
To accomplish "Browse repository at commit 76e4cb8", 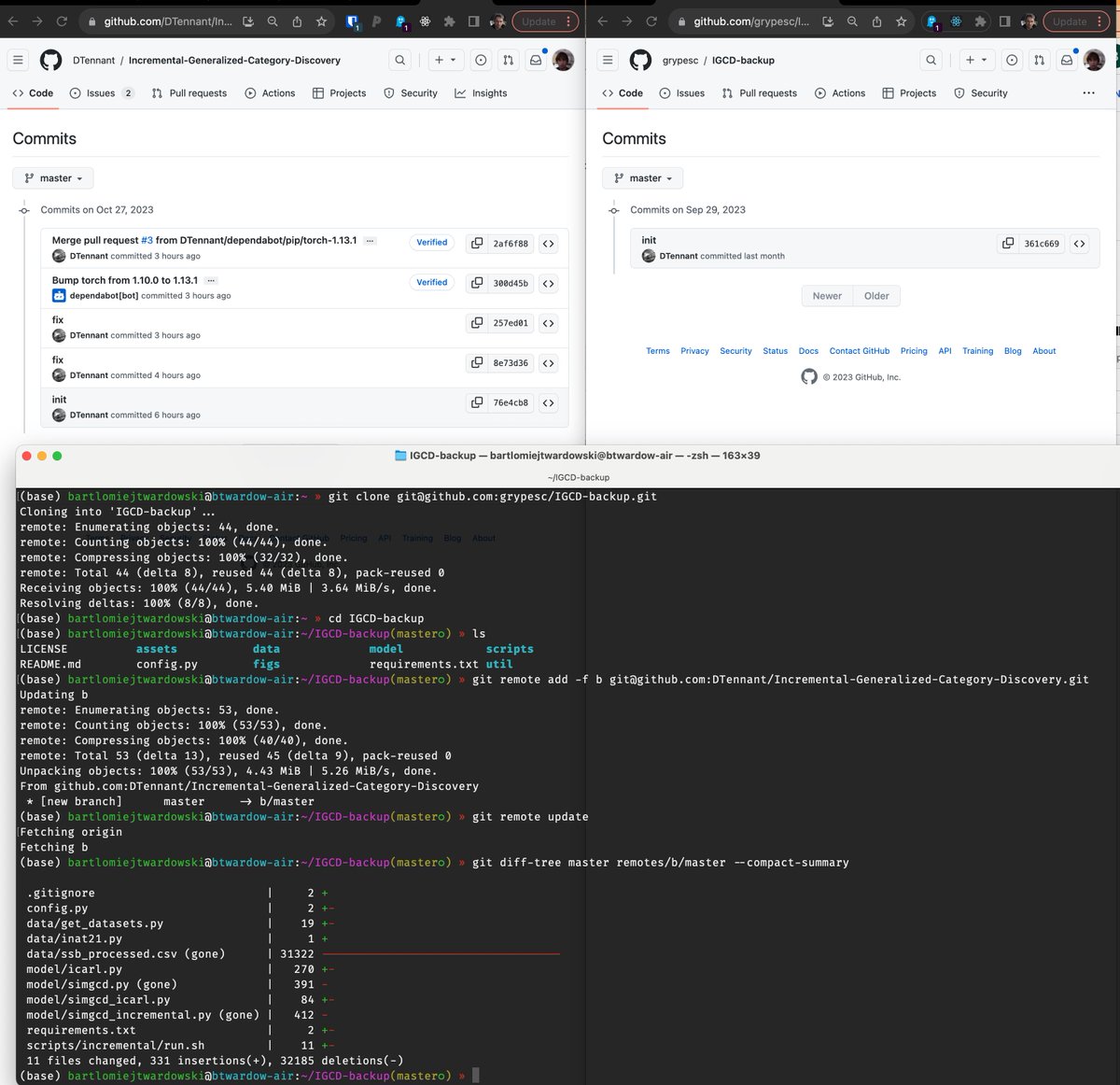I will [x=549, y=402].
